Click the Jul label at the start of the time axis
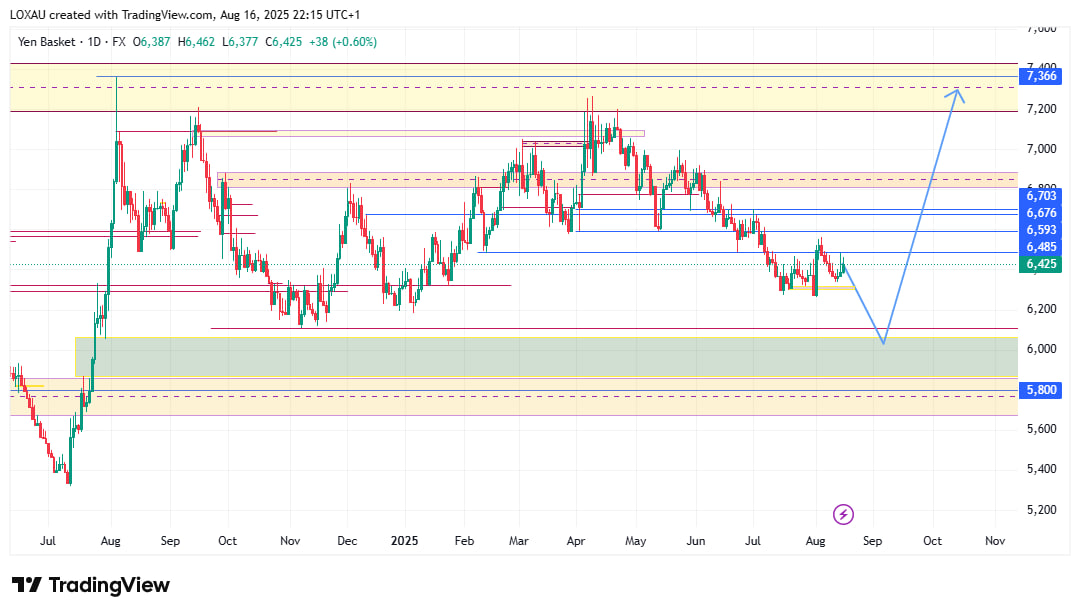1080x615 pixels. tap(48, 541)
